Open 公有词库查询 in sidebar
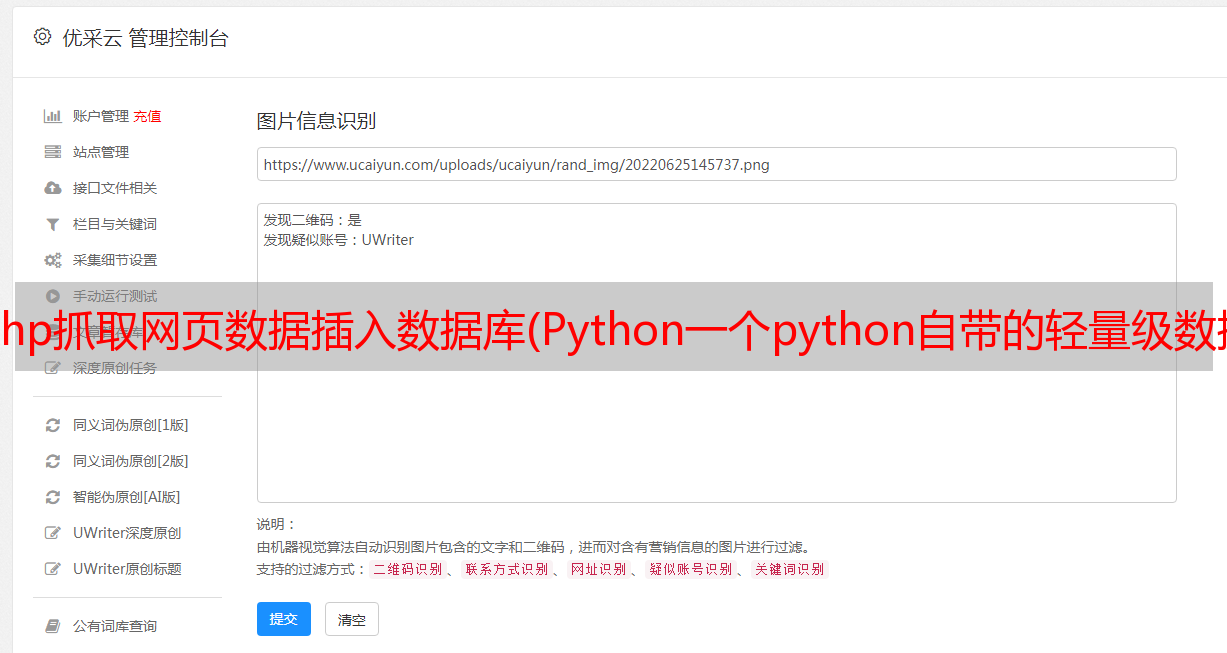The image size is (1227, 653). [x=115, y=626]
